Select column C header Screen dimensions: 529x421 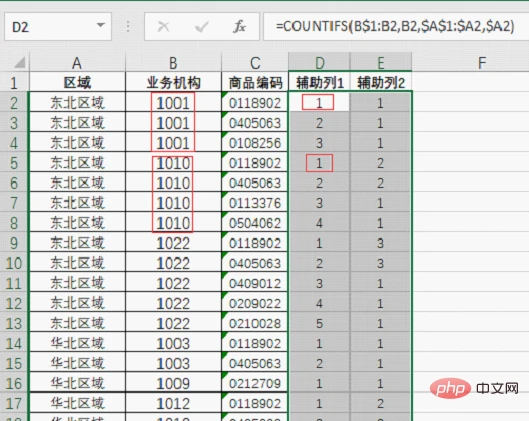click(255, 63)
